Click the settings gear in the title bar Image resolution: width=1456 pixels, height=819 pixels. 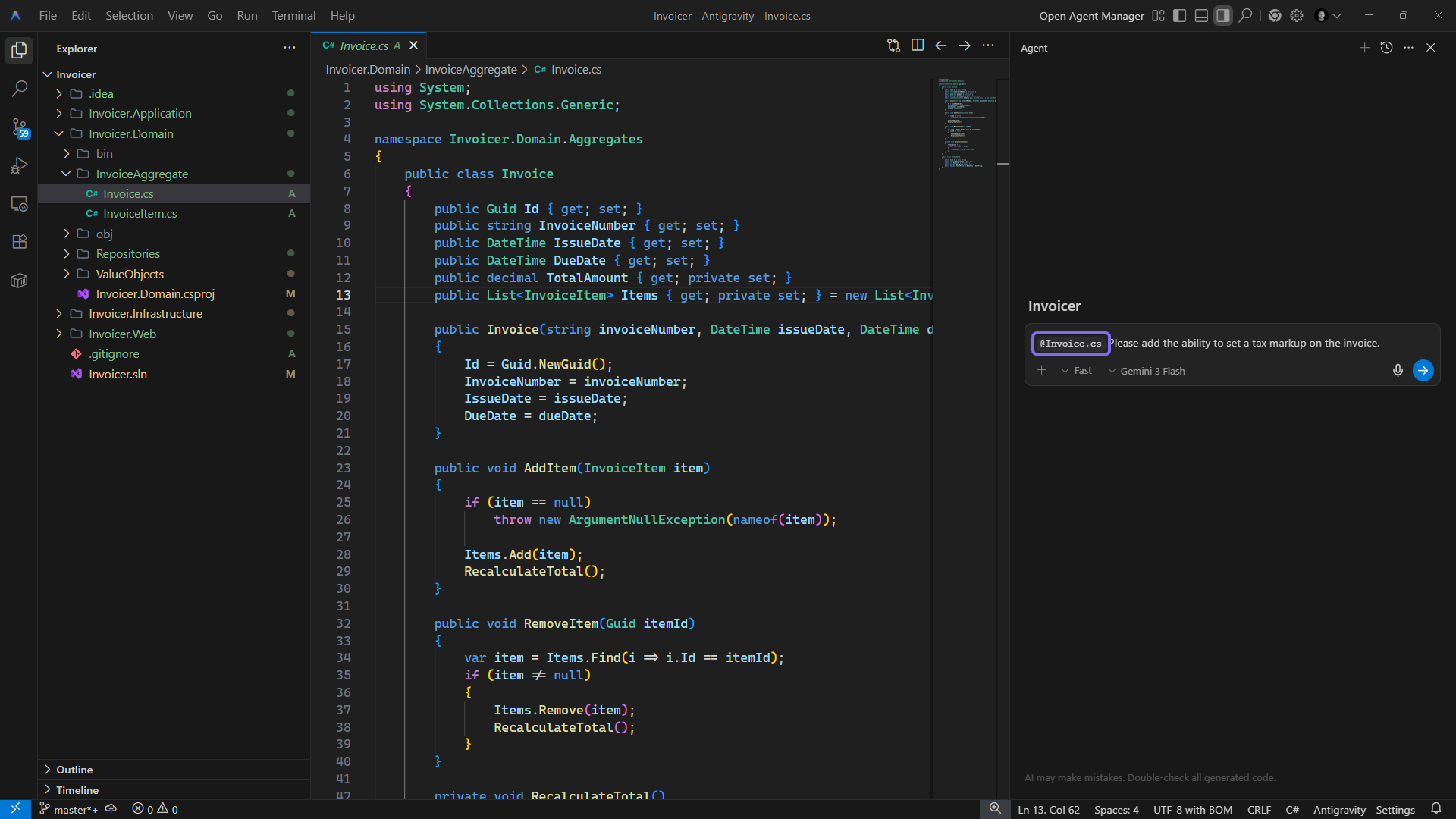pyautogui.click(x=1297, y=15)
